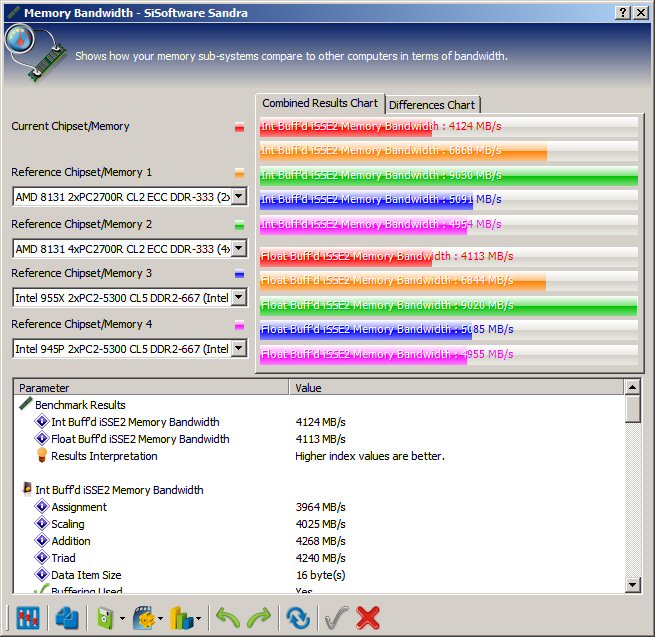655x637 pixels.
Task: Click the green forward arrow icon
Action: (x=259, y=617)
